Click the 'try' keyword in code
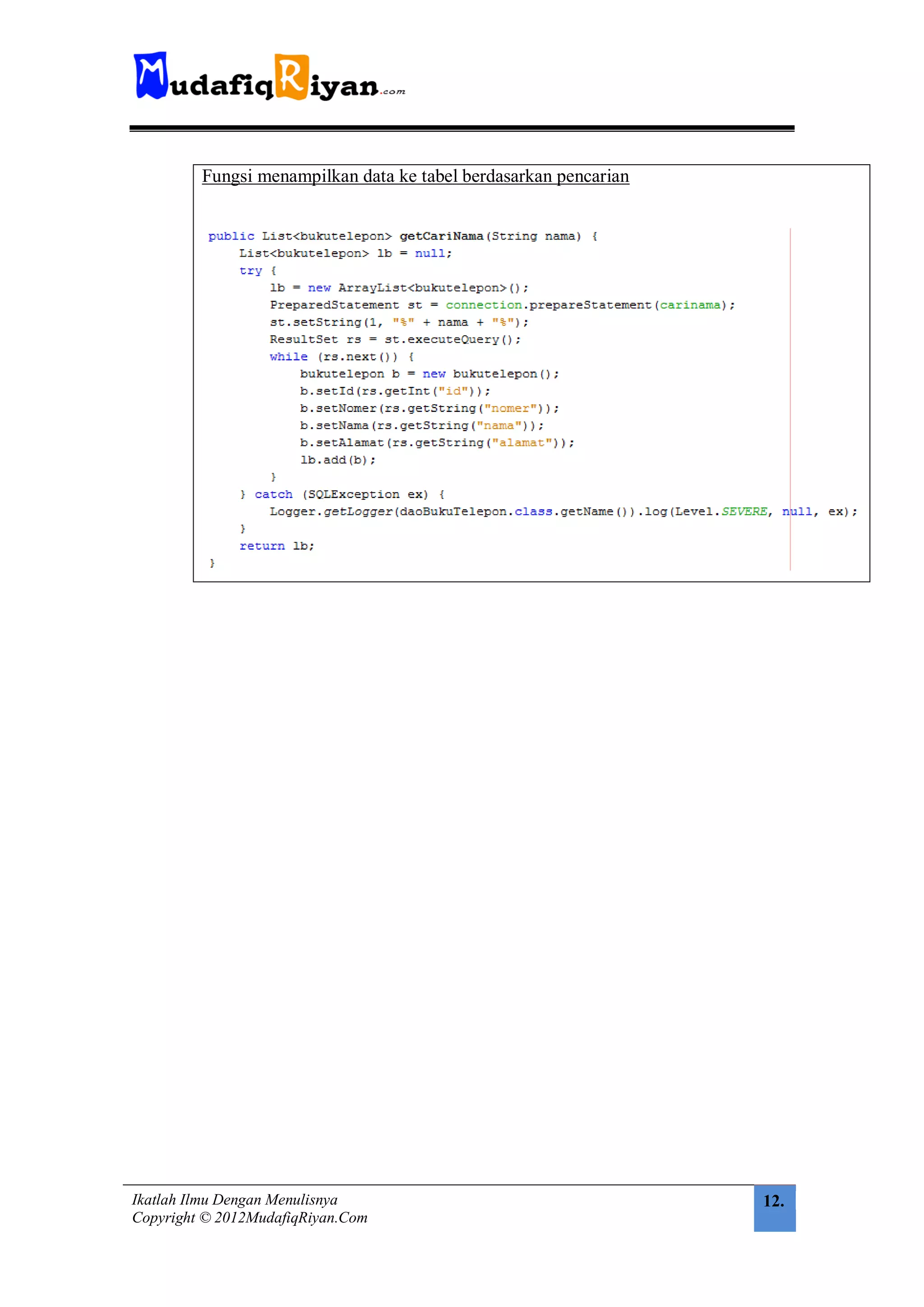924x1307 pixels. pos(250,271)
